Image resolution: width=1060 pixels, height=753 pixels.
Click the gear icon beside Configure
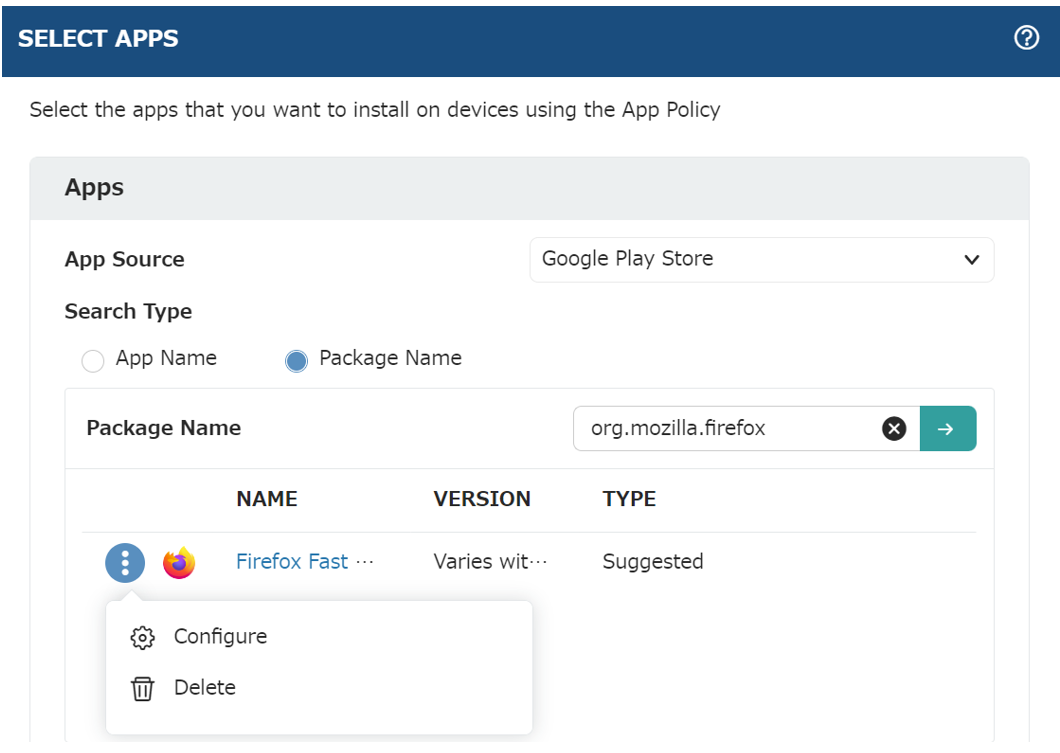click(143, 637)
